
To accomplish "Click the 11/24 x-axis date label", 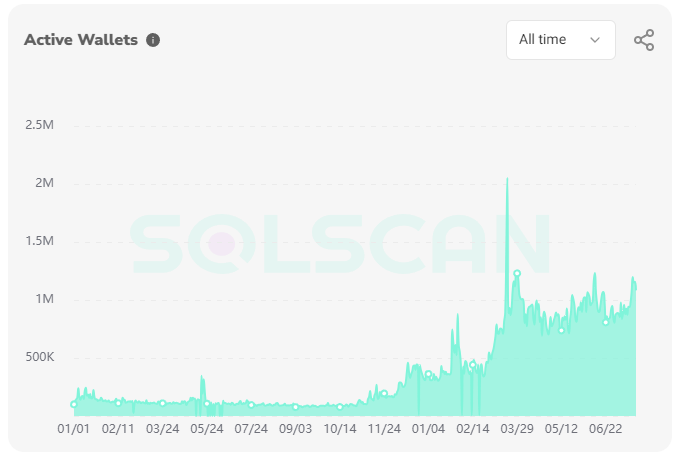I will click(384, 429).
